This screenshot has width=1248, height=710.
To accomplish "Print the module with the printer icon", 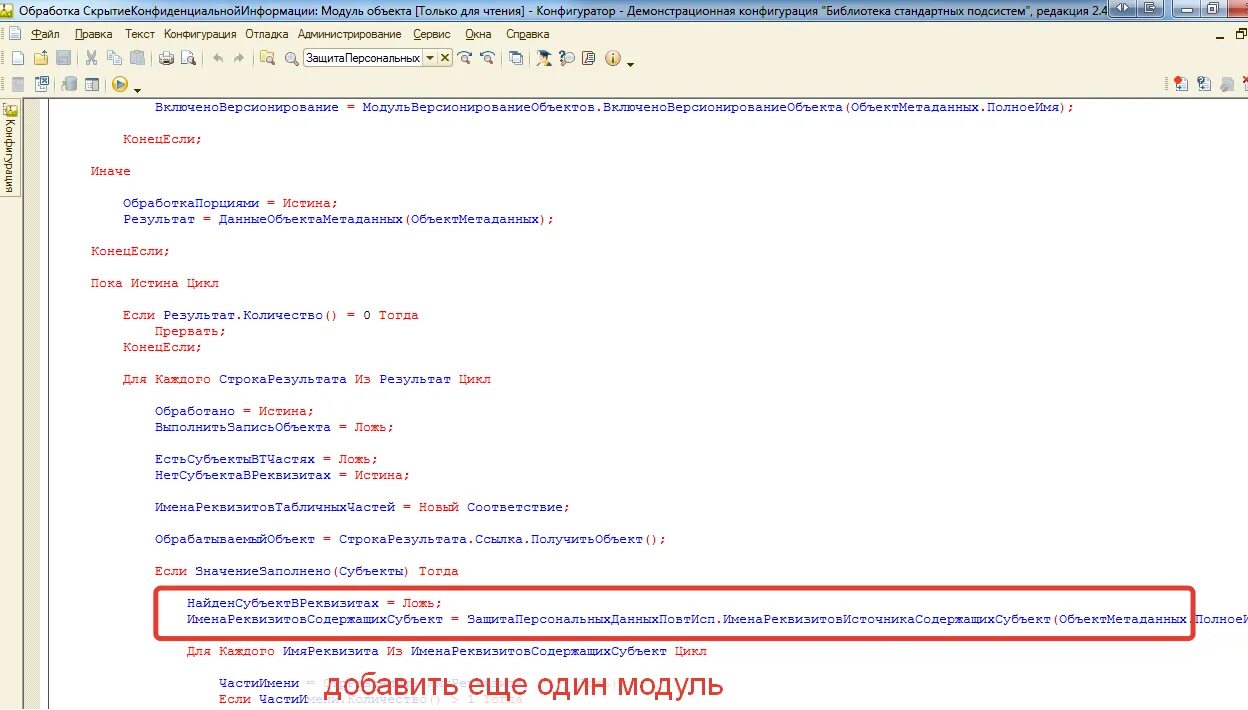I will (x=166, y=58).
